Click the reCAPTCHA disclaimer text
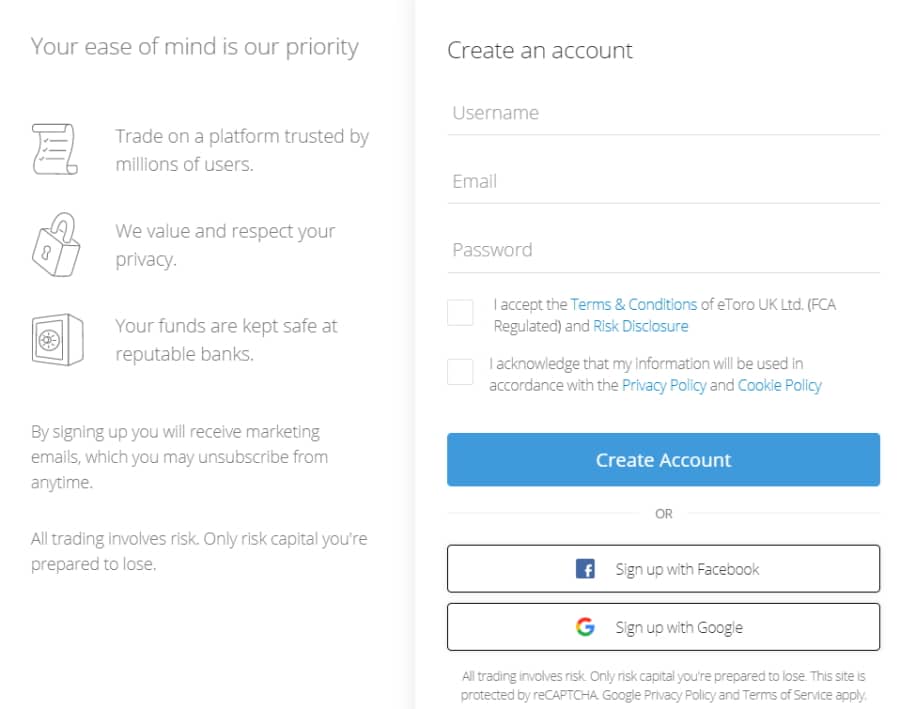This screenshot has height=709, width=900. (664, 685)
